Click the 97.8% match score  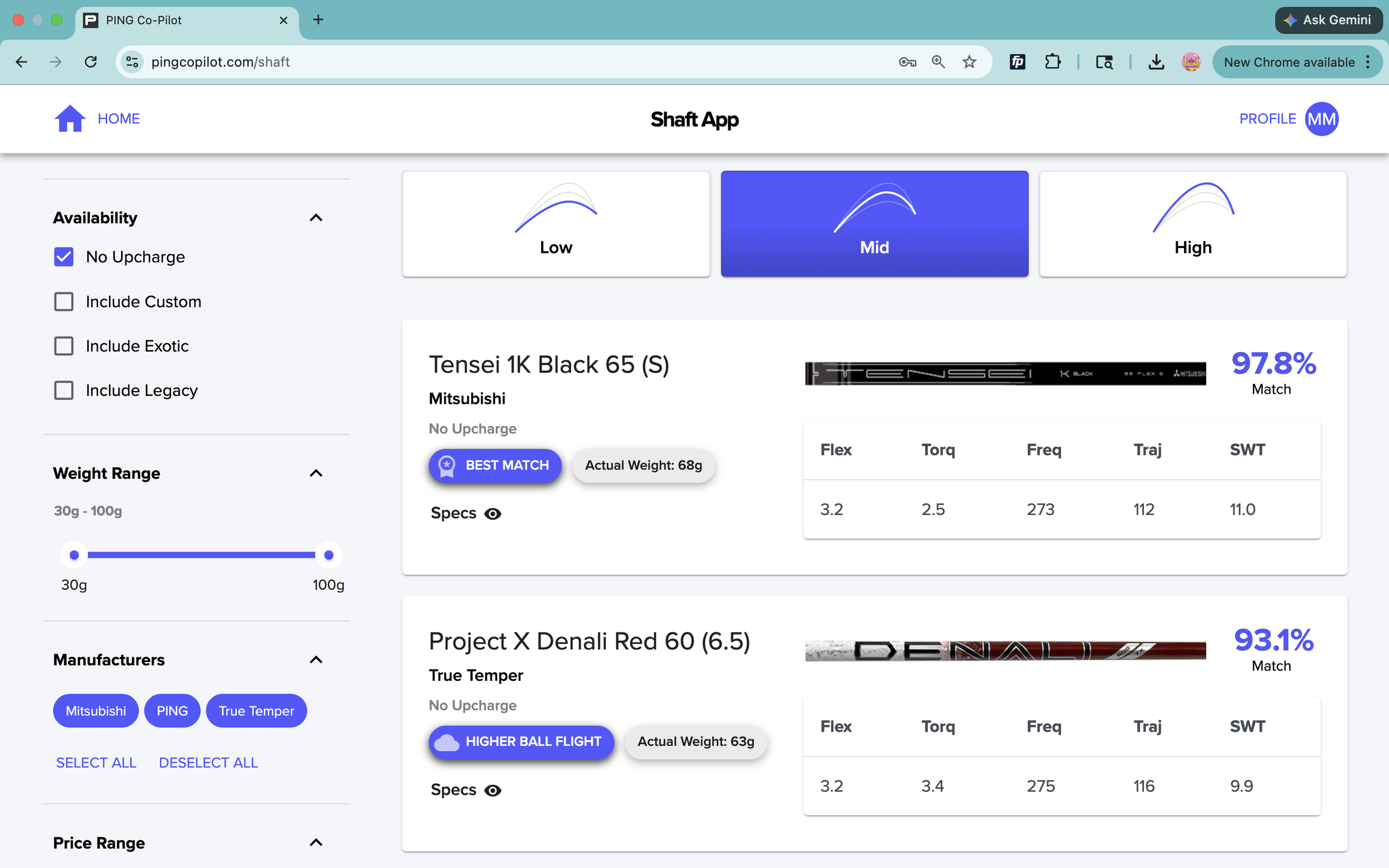tap(1273, 363)
